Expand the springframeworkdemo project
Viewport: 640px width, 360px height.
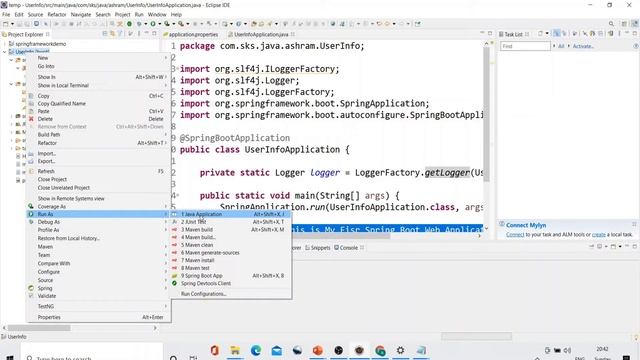5,44
